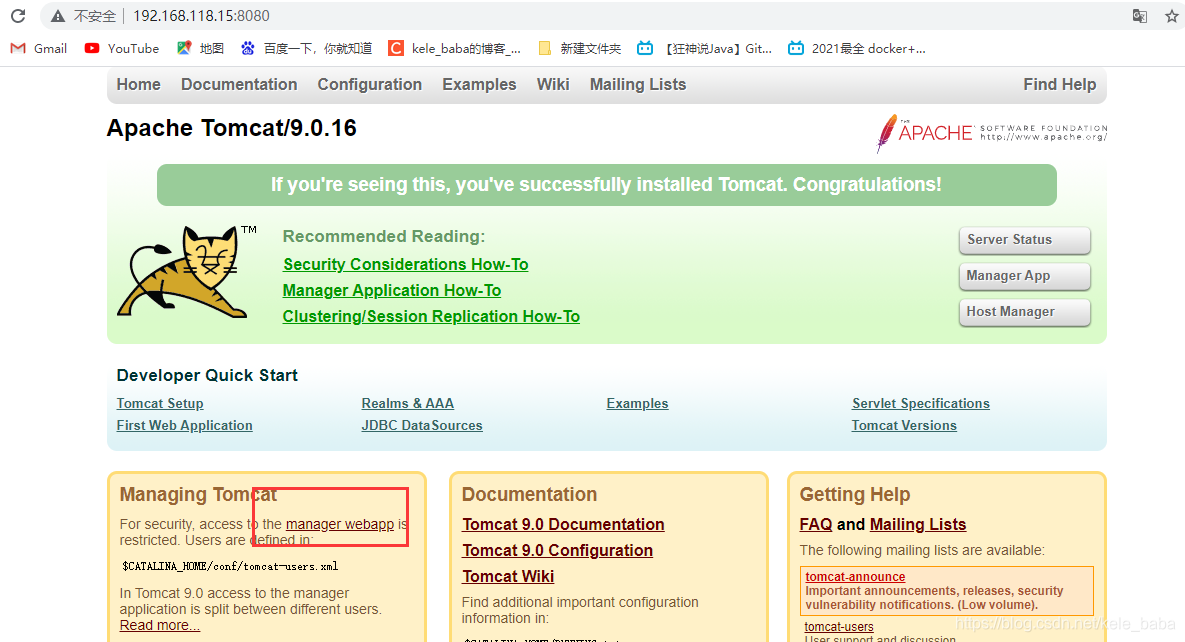Open Tomcat Versions link
Viewport: 1185px width, 642px height.
904,426
